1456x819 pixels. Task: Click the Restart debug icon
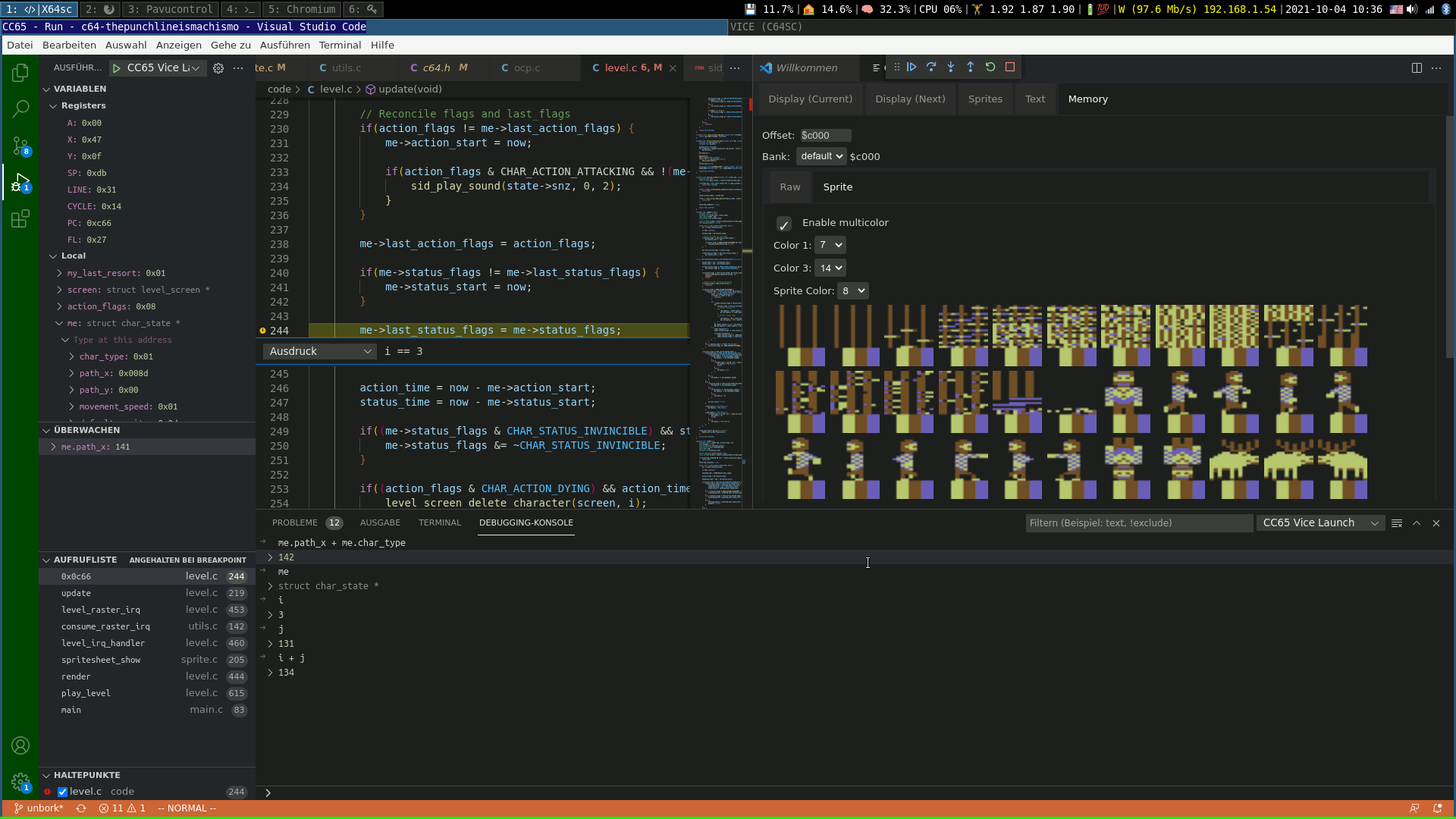click(990, 67)
